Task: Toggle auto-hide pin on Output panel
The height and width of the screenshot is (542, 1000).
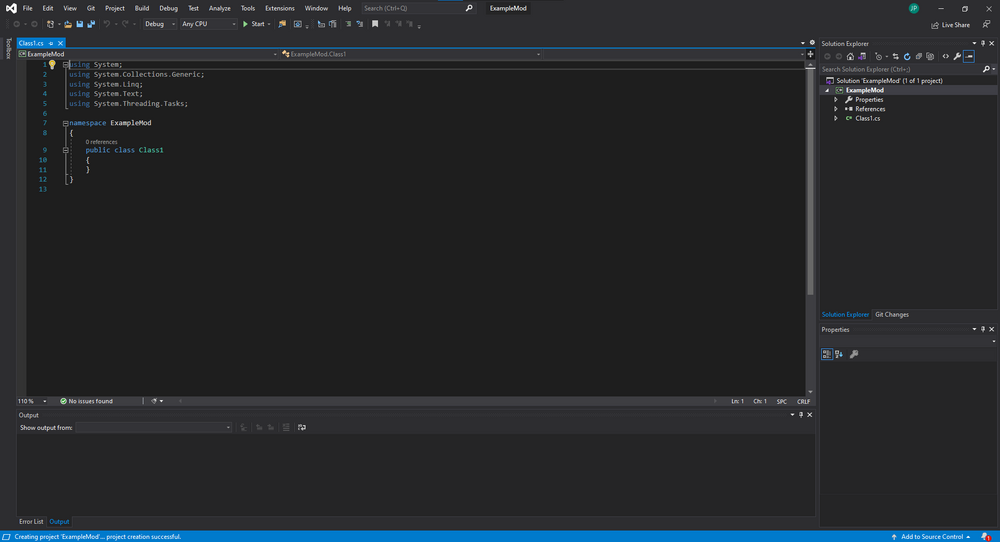Action: click(x=801, y=414)
